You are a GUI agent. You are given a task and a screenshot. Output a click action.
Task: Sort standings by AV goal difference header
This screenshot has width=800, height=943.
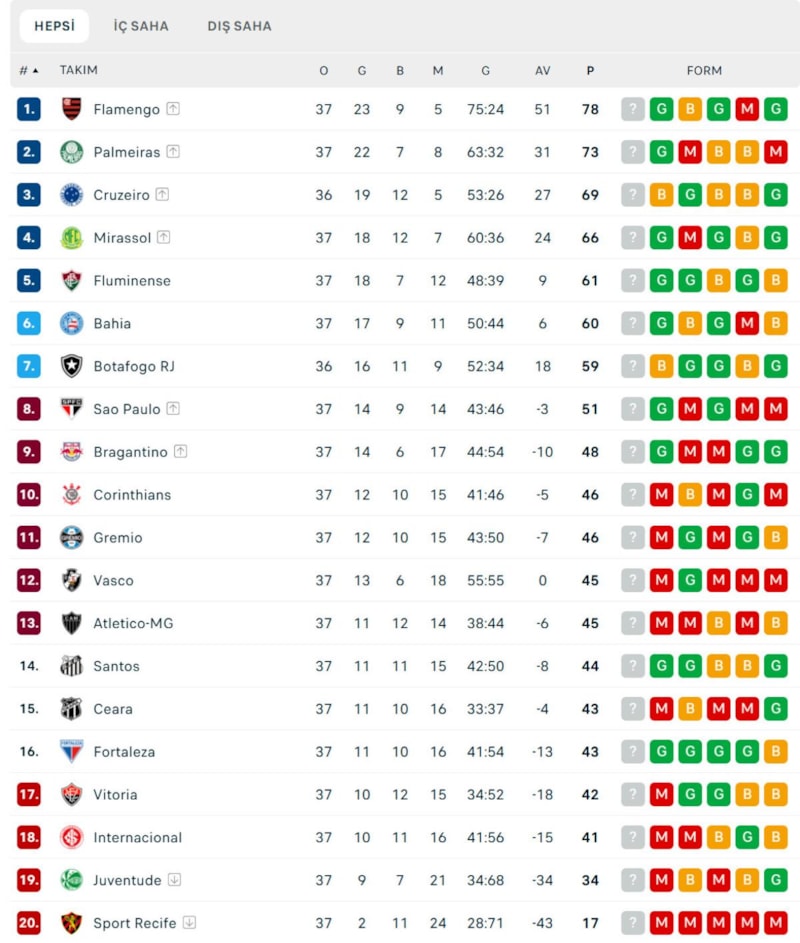[x=542, y=71]
